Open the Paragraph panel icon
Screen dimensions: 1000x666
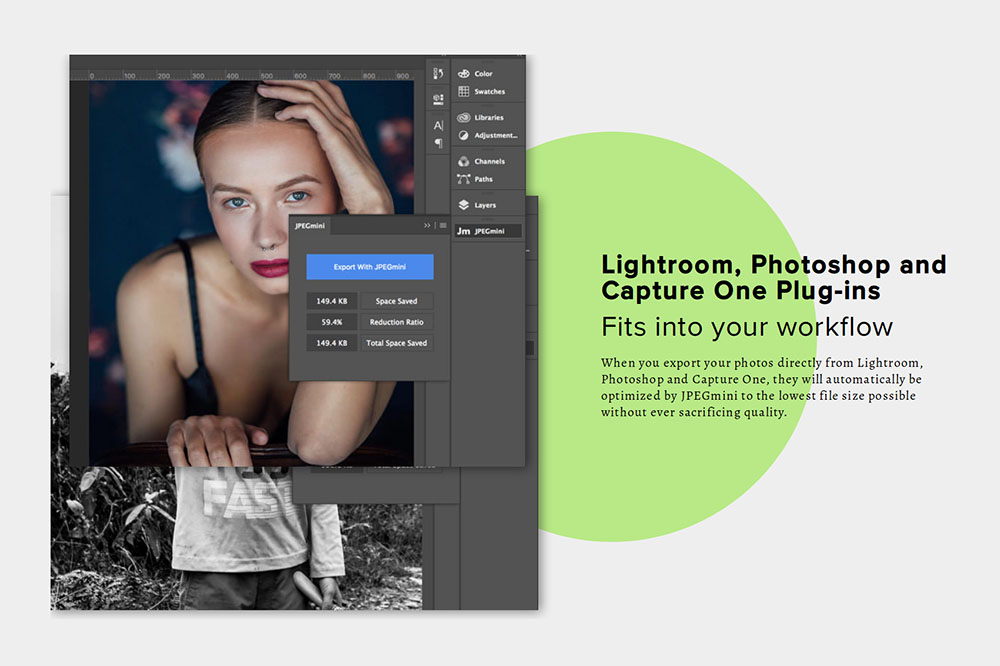point(438,144)
